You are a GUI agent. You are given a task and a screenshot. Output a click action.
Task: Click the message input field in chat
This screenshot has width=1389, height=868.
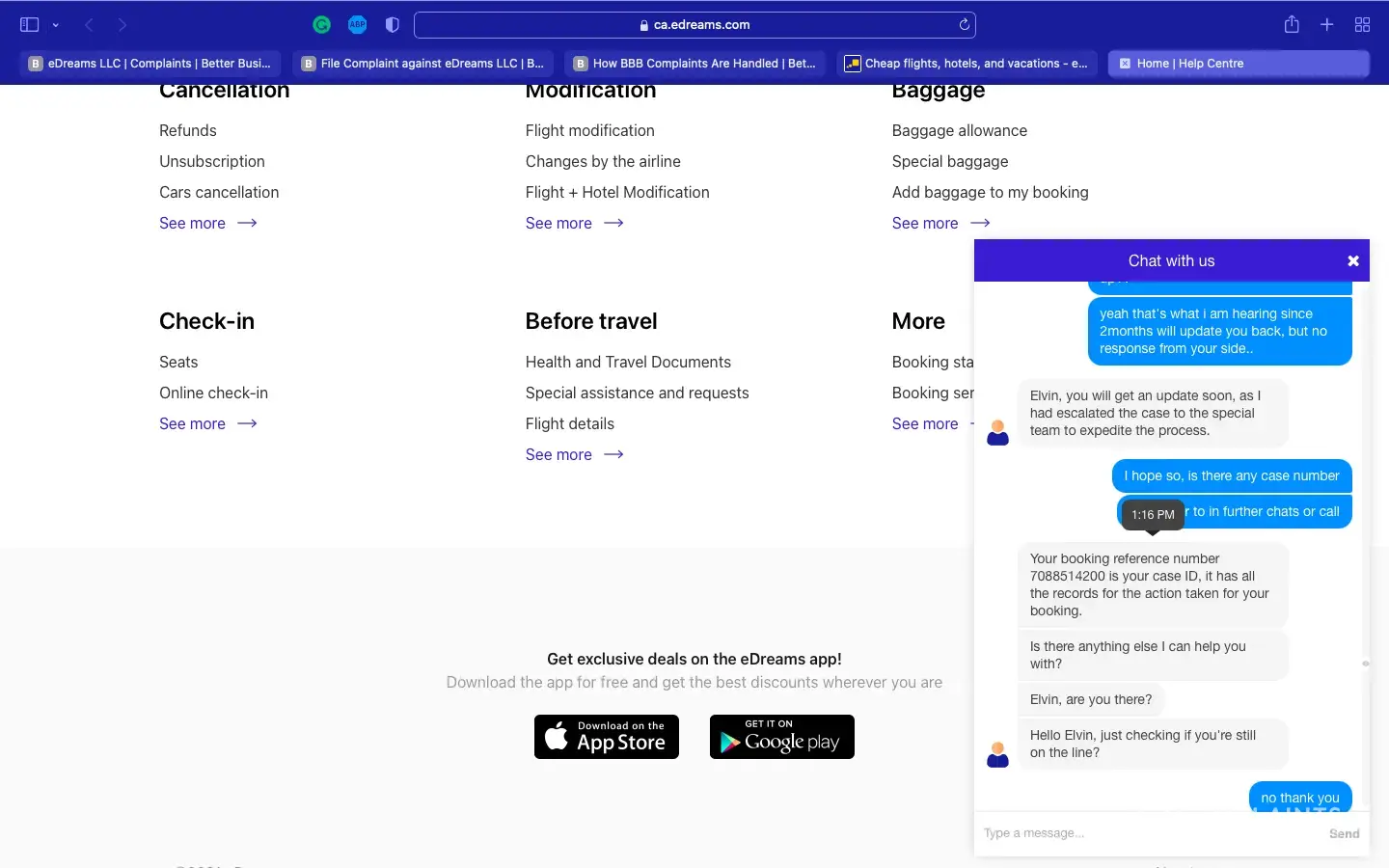(x=1148, y=833)
